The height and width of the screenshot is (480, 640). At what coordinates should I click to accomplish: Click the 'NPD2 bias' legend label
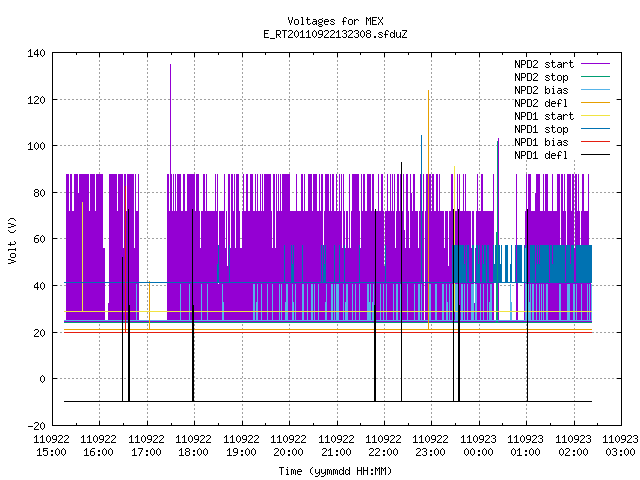pyautogui.click(x=541, y=90)
